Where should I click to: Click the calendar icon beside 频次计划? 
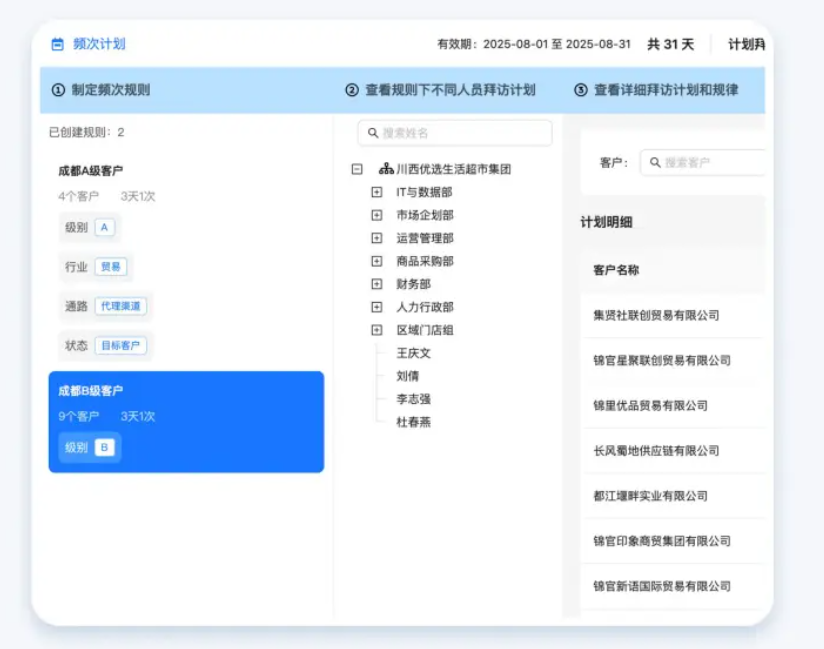click(x=55, y=43)
